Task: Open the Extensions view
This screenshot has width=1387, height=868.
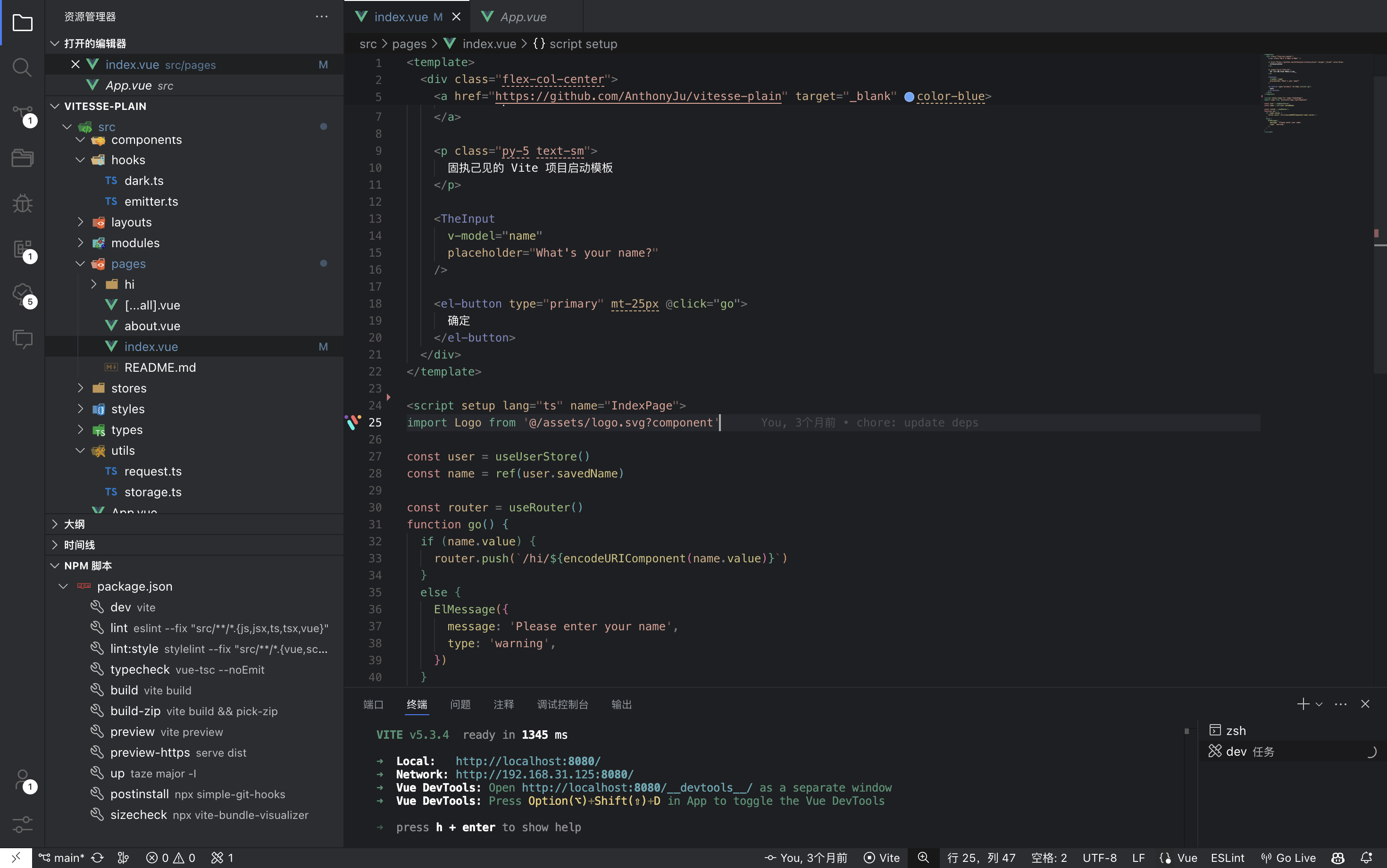Action: click(22, 249)
